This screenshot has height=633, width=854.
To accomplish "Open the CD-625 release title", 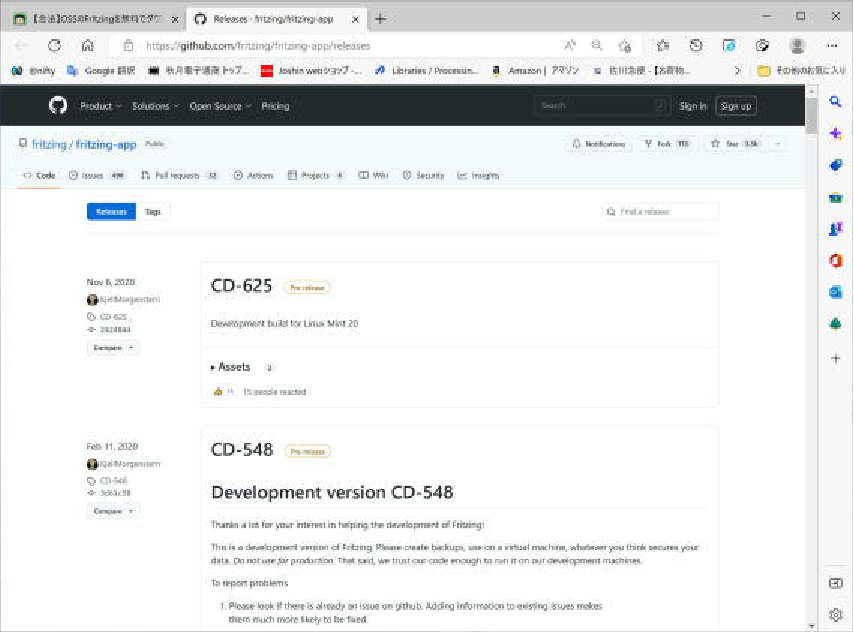I will point(241,285).
